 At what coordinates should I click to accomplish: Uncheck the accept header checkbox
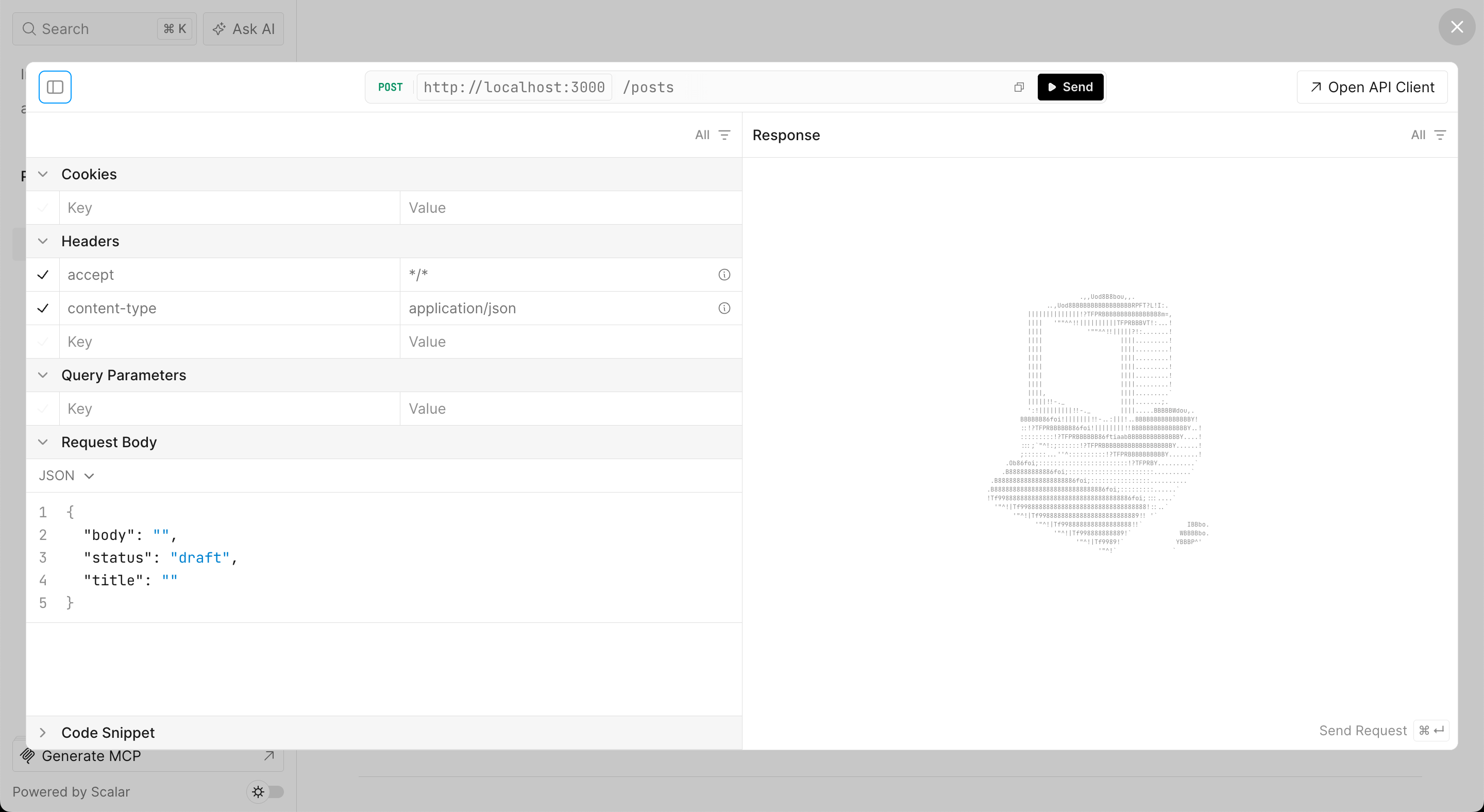point(43,275)
